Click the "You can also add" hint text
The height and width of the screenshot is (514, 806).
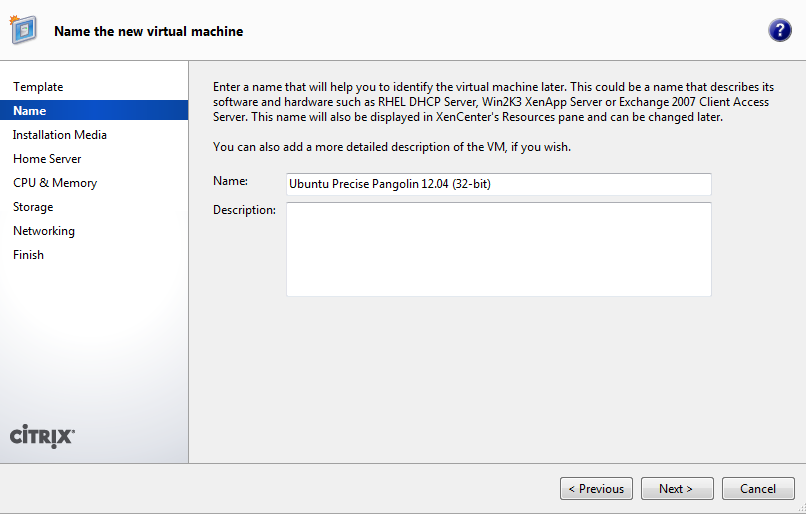pyautogui.click(x=392, y=148)
